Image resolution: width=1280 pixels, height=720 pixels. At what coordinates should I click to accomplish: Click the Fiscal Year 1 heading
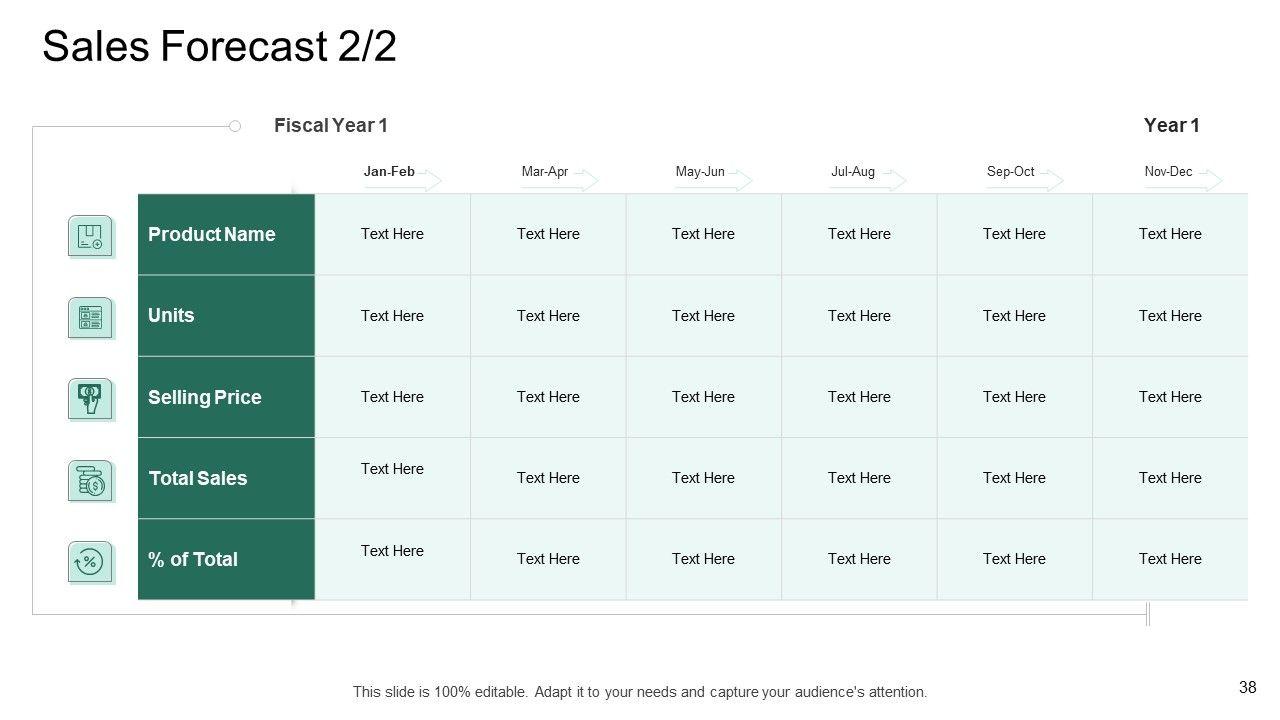coord(330,125)
